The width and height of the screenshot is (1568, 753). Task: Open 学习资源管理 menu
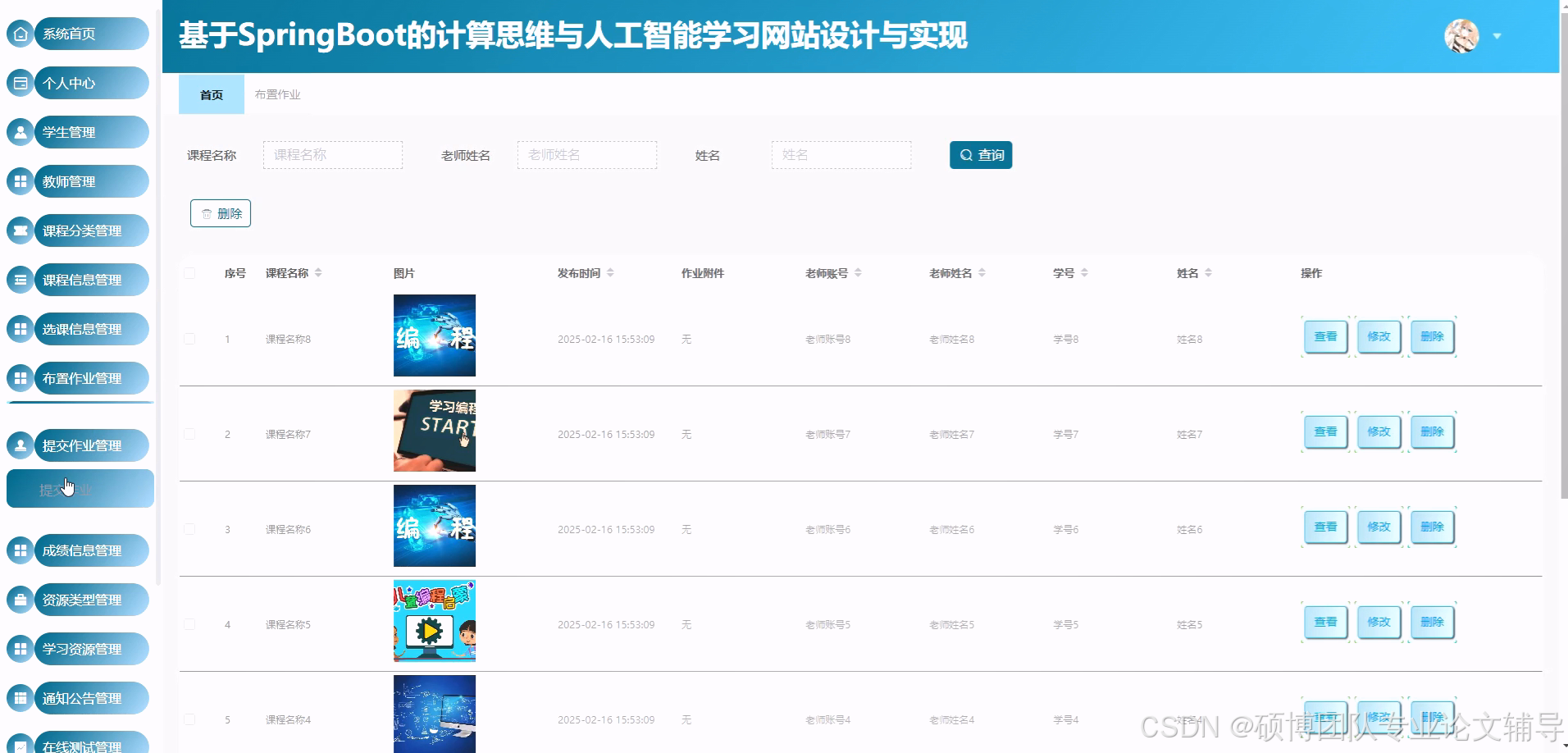click(x=91, y=649)
